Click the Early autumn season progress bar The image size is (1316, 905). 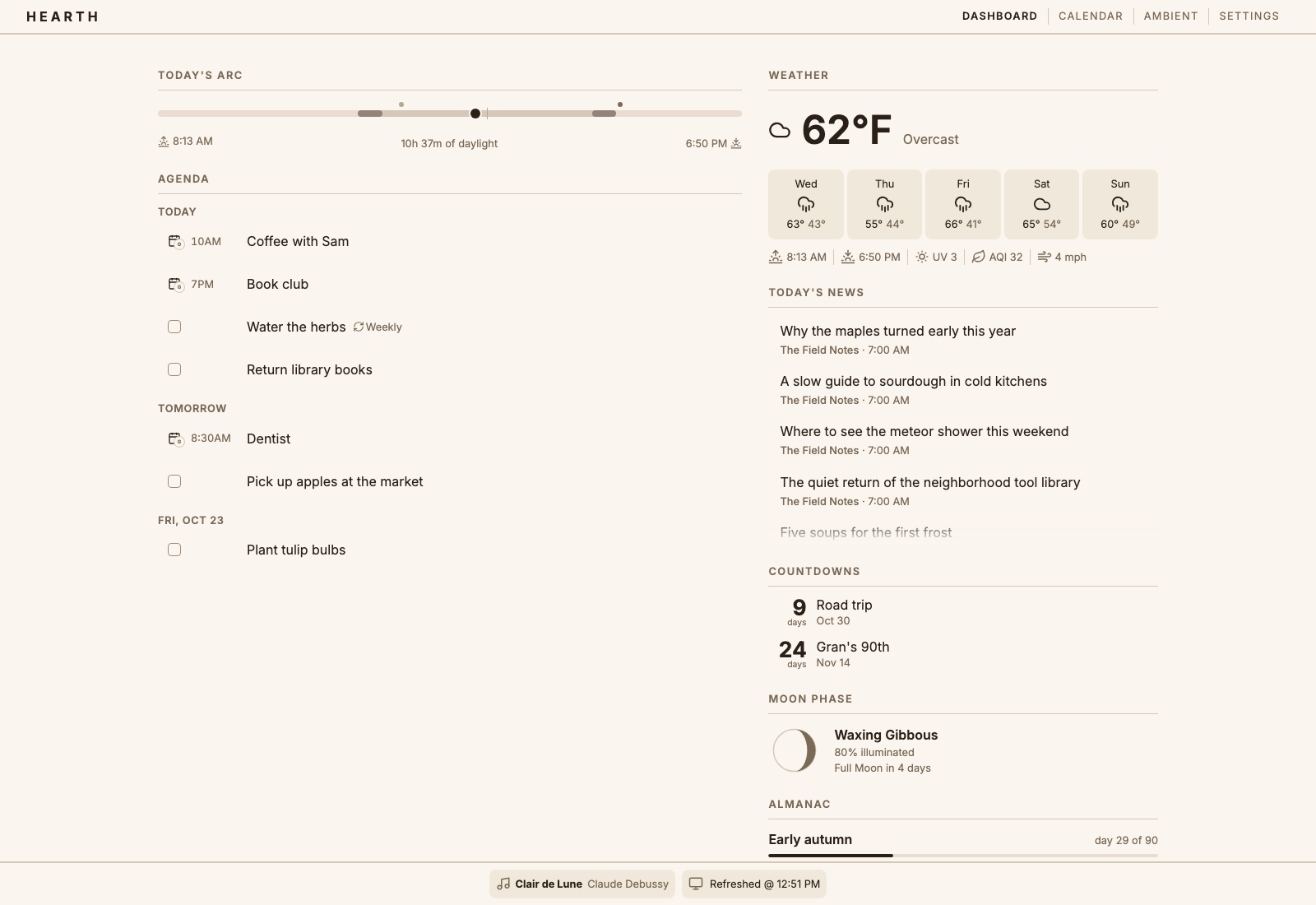963,856
